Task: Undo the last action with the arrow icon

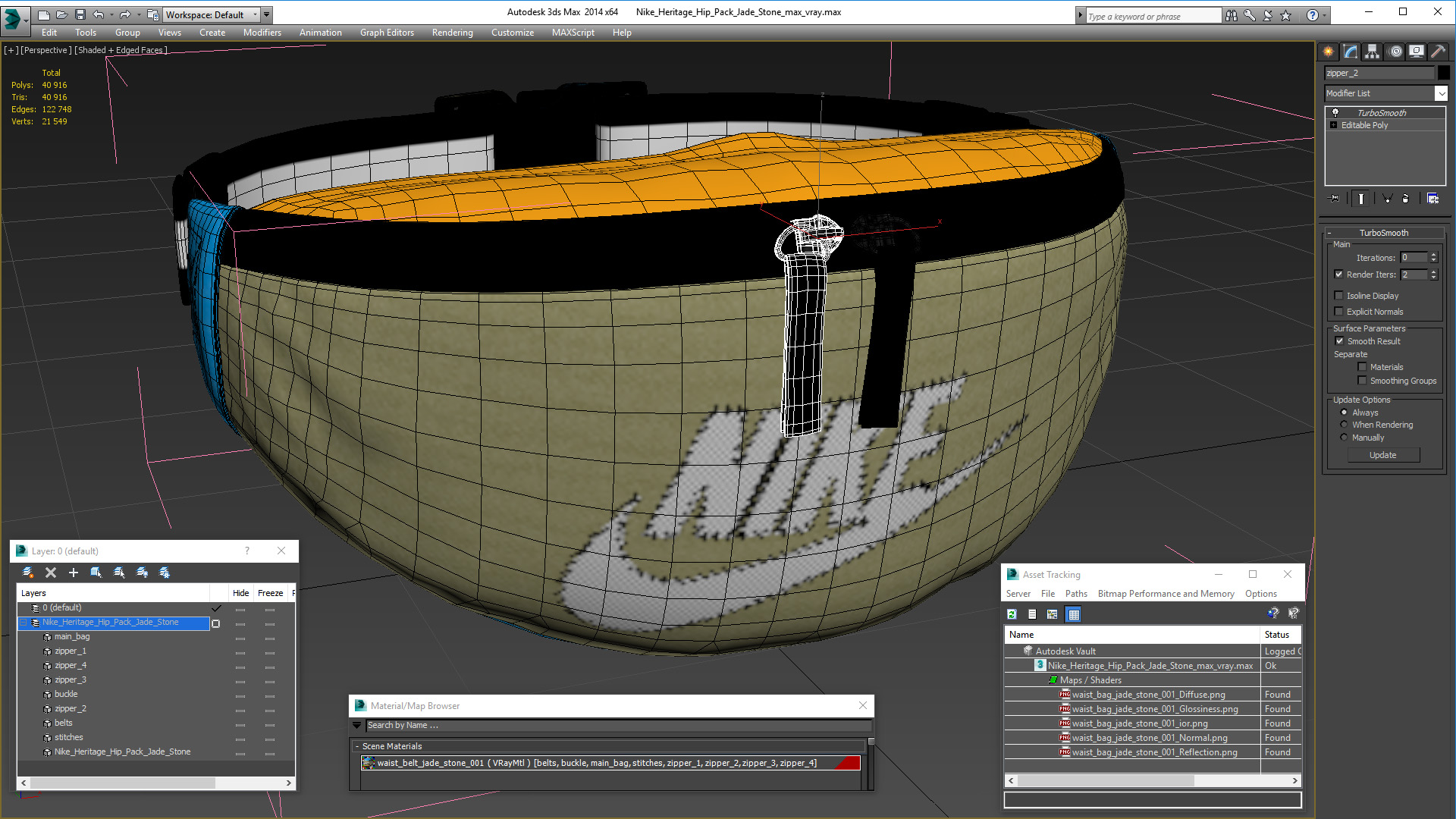Action: [x=98, y=14]
